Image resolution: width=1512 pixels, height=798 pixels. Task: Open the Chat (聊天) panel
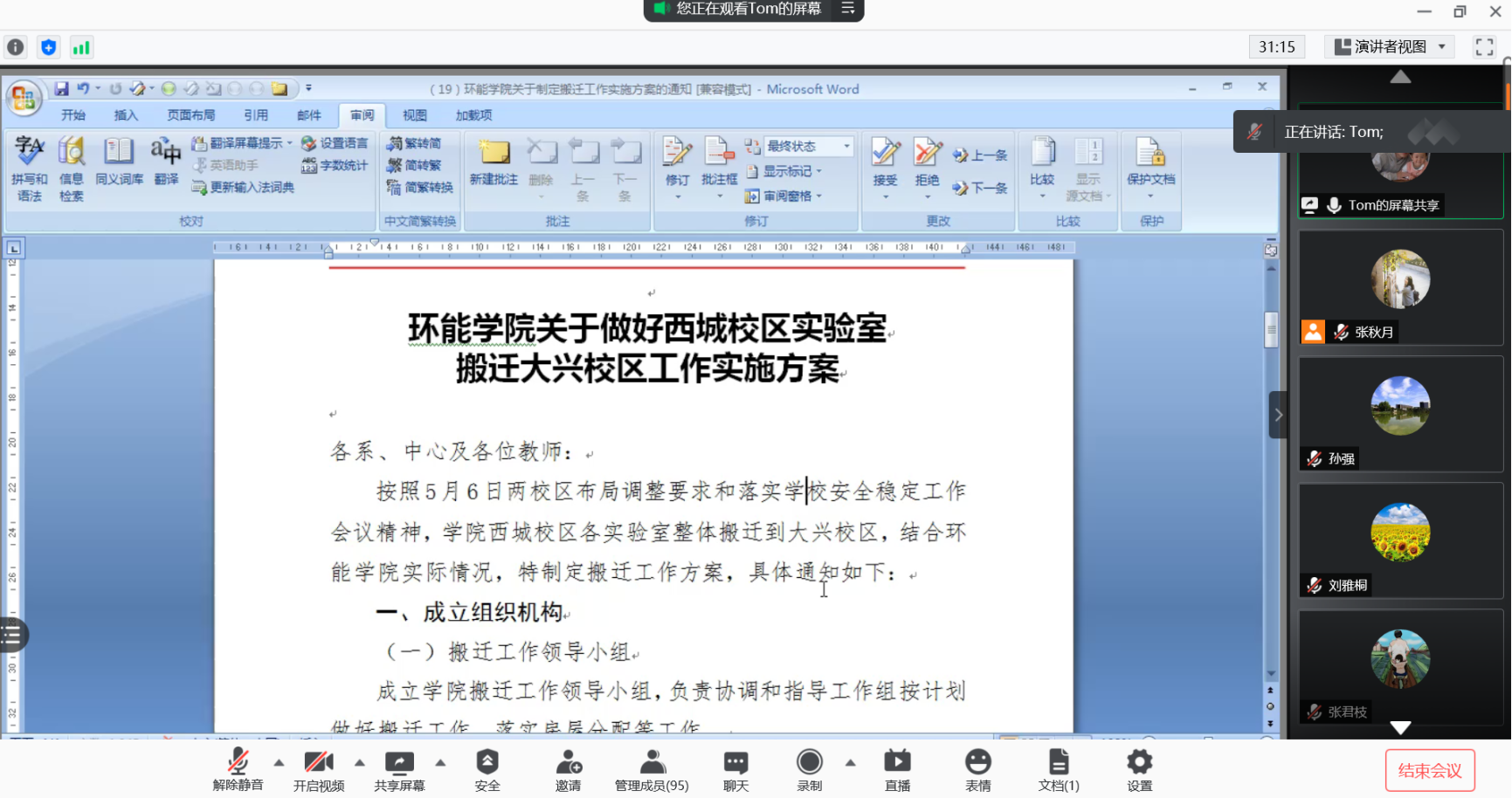(x=735, y=762)
